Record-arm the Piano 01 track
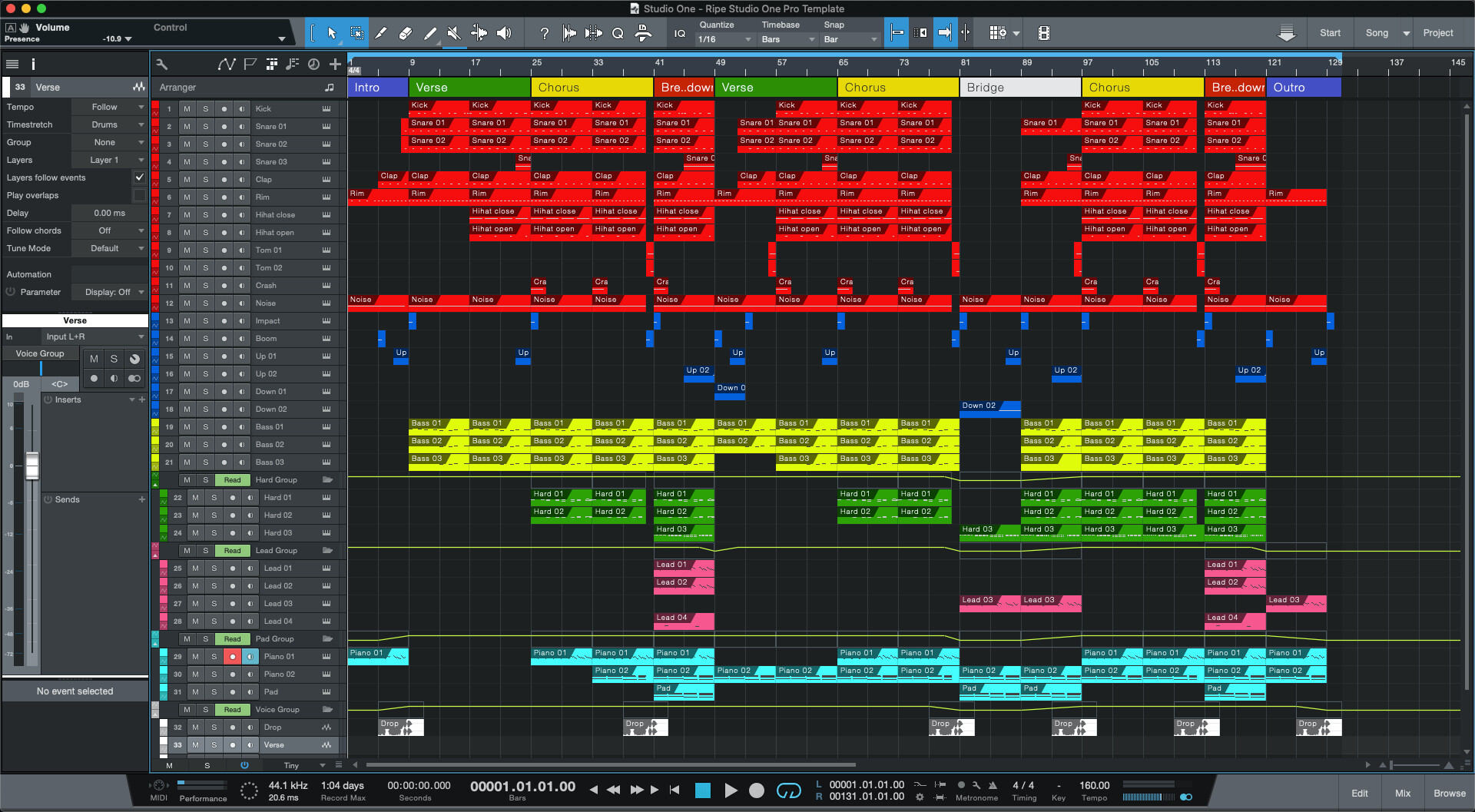Viewport: 1475px width, 812px height. pyautogui.click(x=232, y=657)
